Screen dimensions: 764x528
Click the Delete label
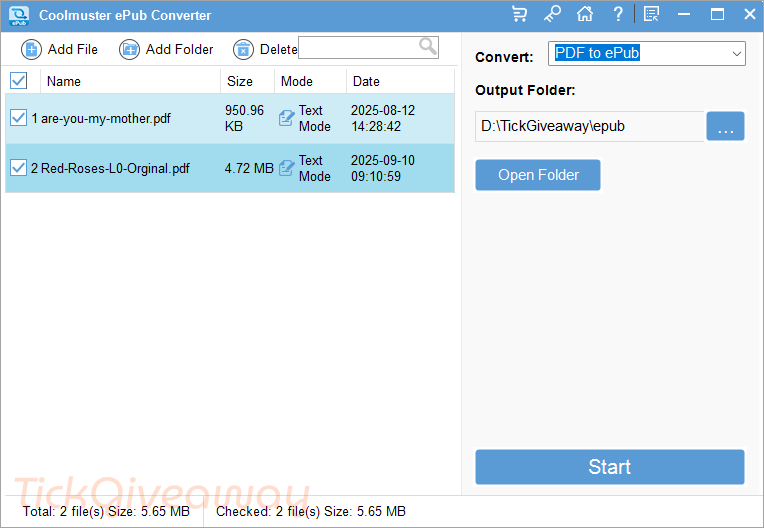click(x=279, y=50)
